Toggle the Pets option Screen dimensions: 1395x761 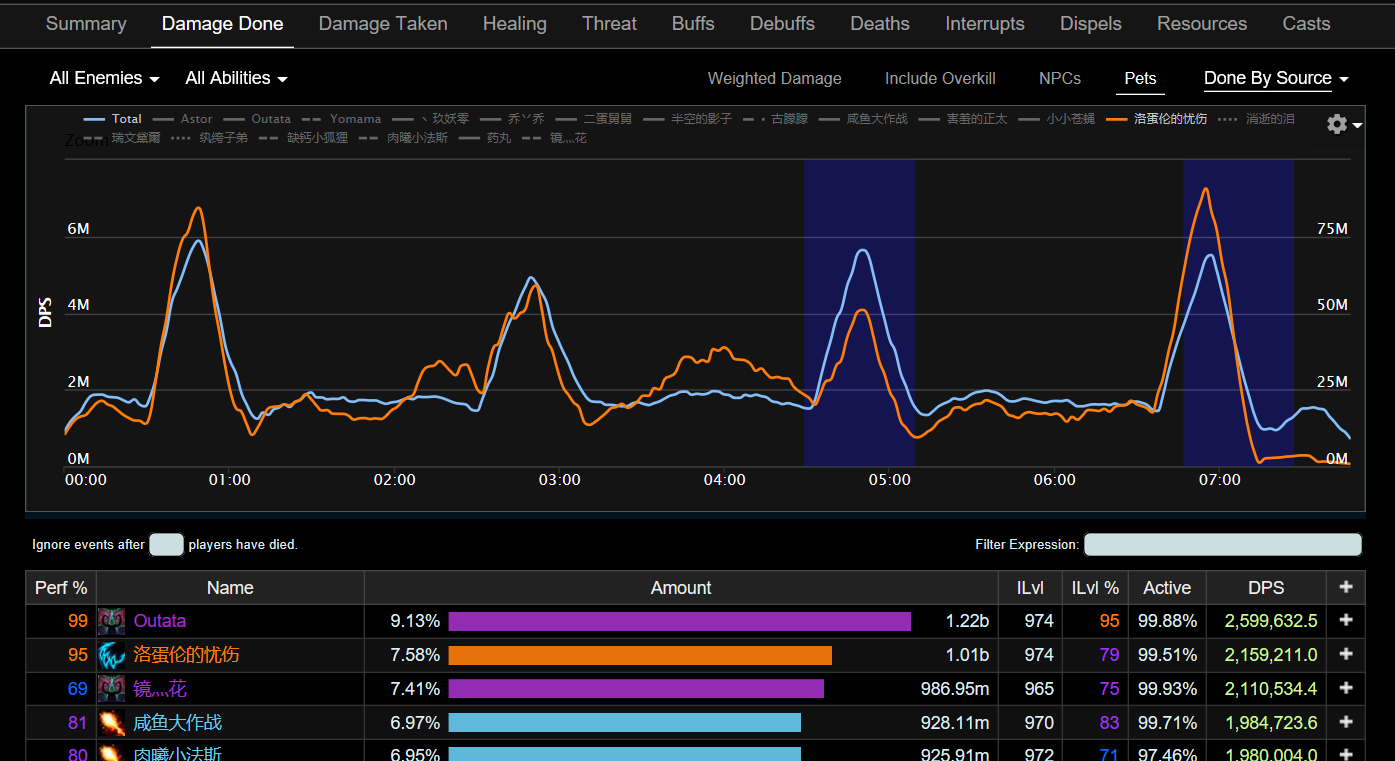tap(1140, 78)
